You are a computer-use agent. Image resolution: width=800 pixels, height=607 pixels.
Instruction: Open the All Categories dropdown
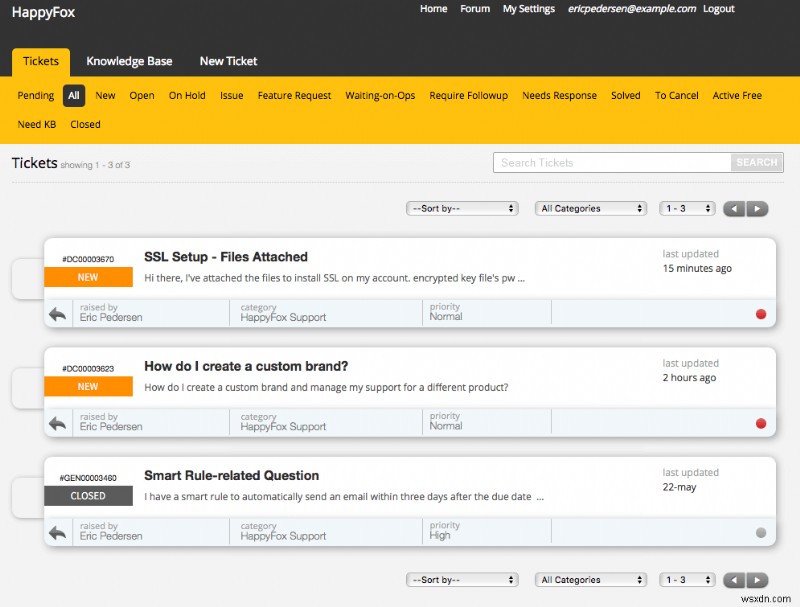pyautogui.click(x=590, y=208)
